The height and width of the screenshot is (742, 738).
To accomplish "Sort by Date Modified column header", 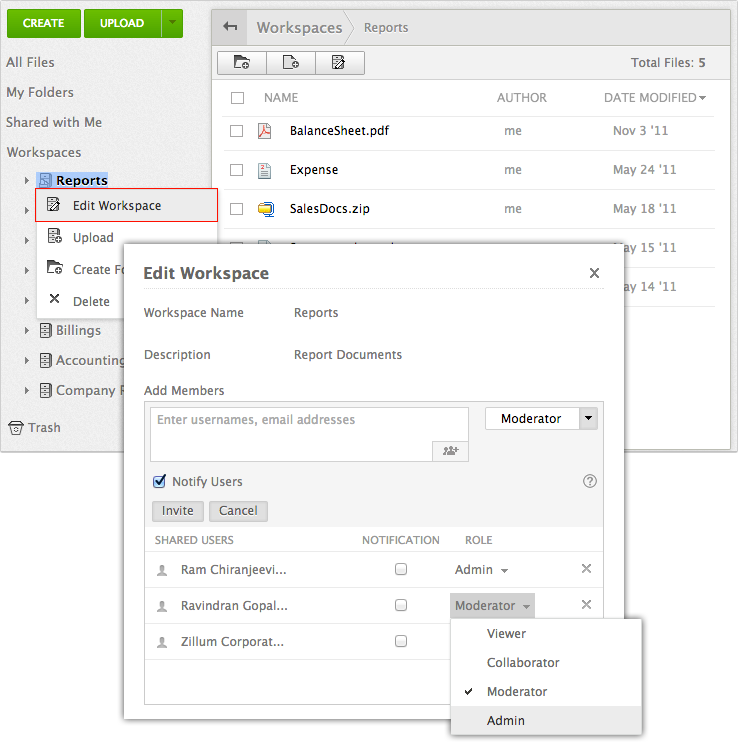I will (655, 98).
